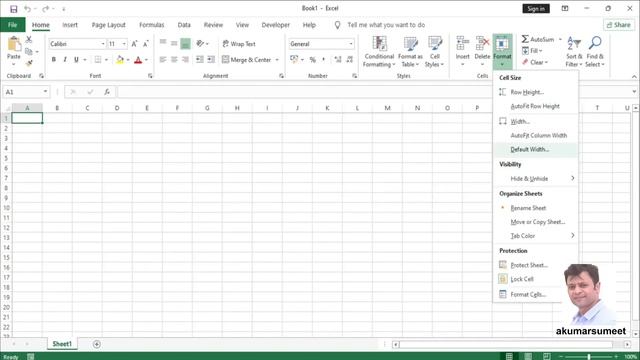Click the Increase Indent icon
Image resolution: width=640 pixels, height=360 pixels.
pos(211,60)
